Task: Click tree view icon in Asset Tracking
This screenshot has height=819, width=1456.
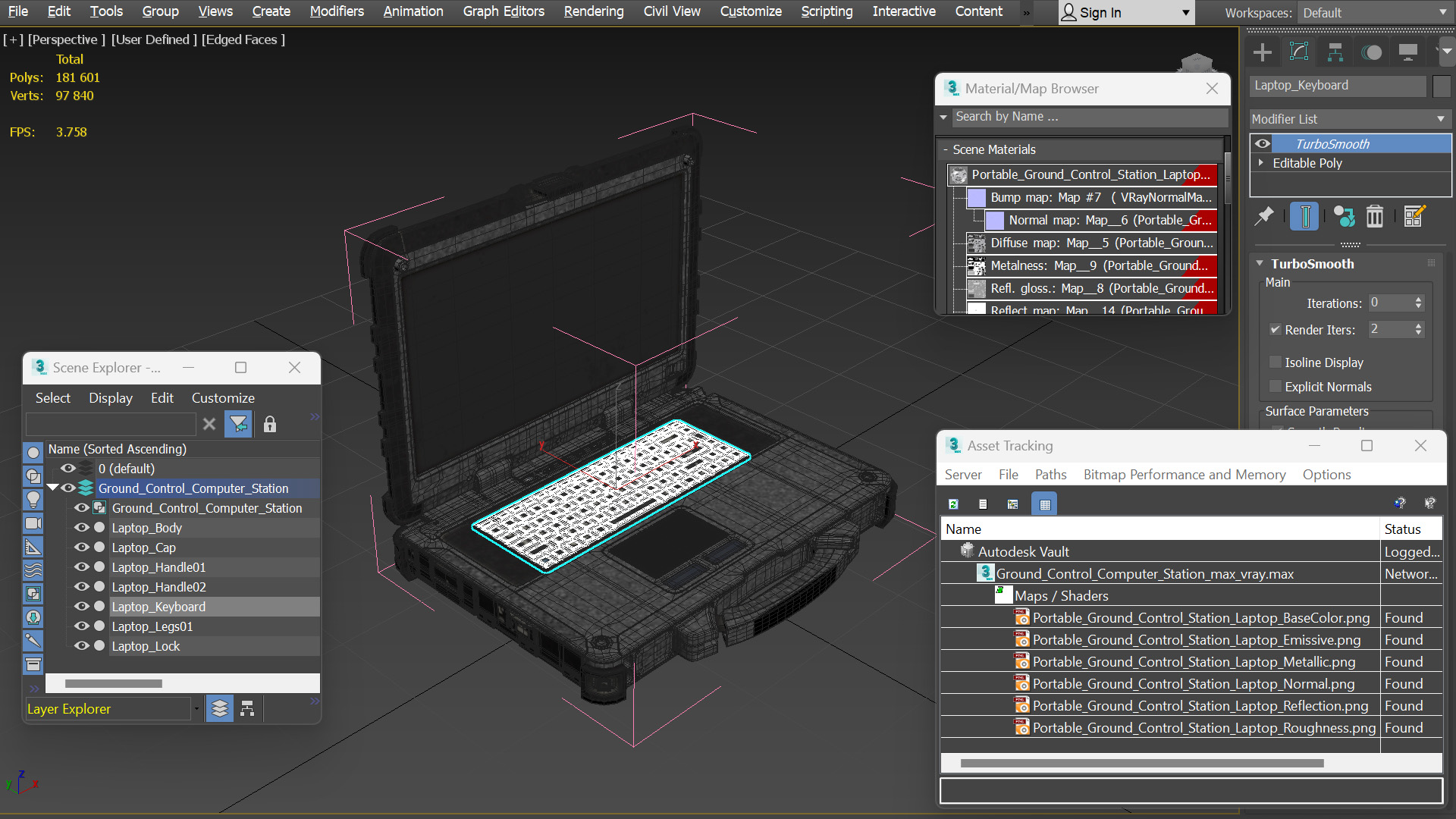Action: (x=1012, y=504)
